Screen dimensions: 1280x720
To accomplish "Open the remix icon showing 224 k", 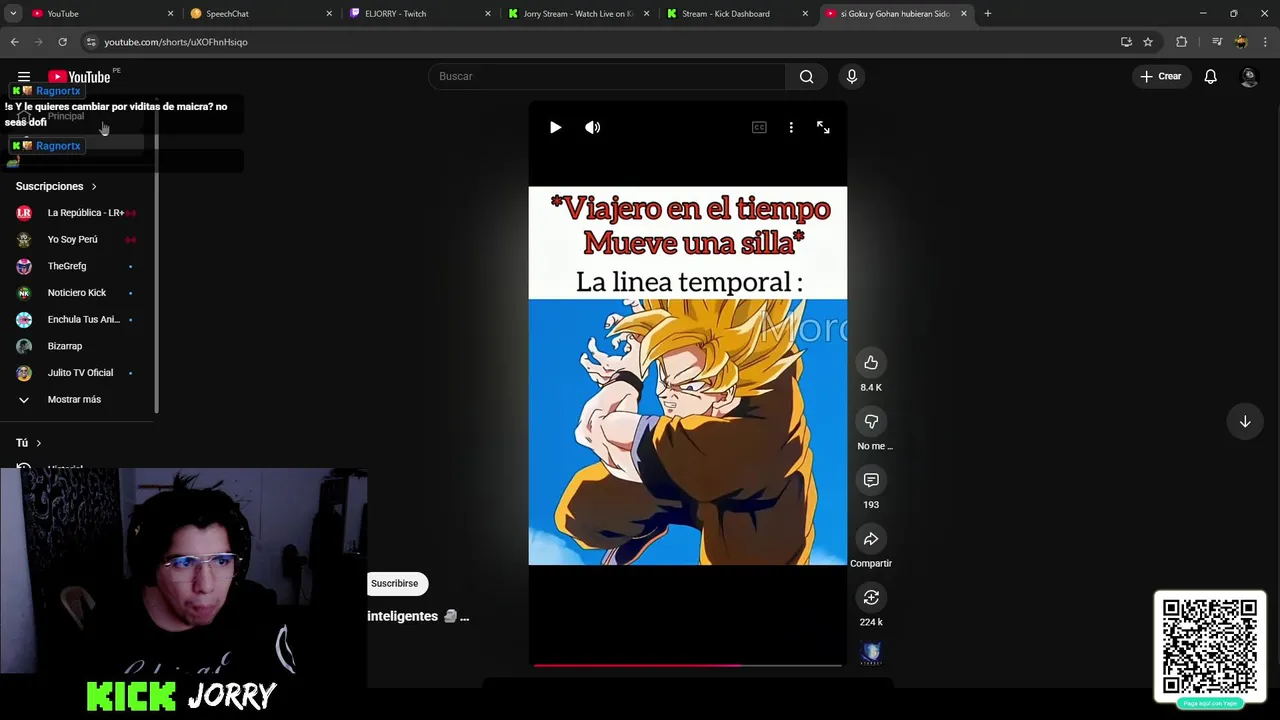I will pyautogui.click(x=871, y=598).
